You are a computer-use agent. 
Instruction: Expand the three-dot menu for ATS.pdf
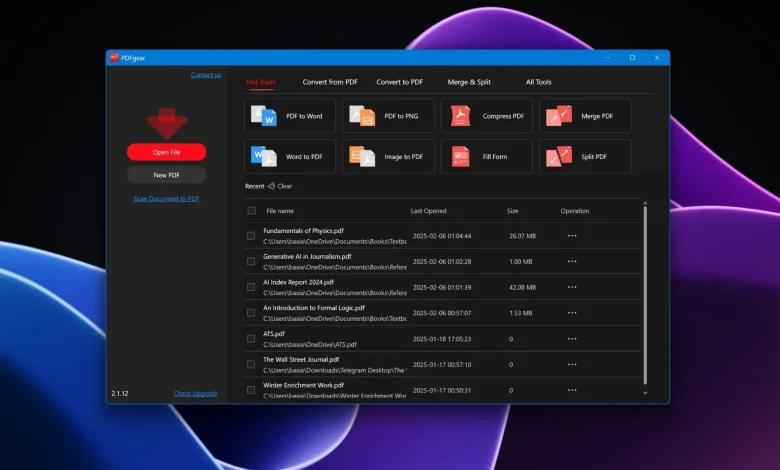(572, 339)
